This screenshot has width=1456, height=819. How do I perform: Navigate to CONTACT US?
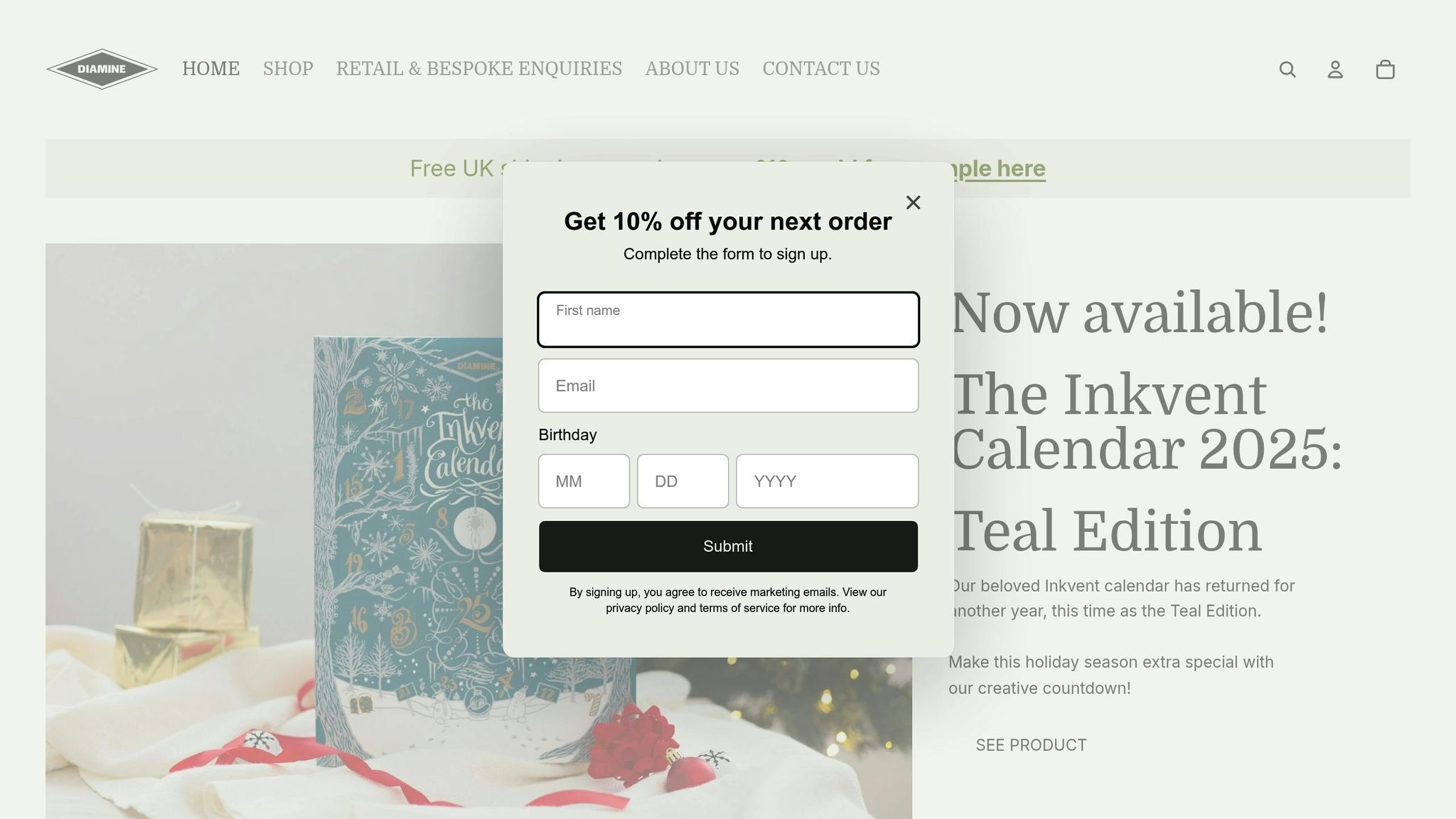(x=821, y=69)
